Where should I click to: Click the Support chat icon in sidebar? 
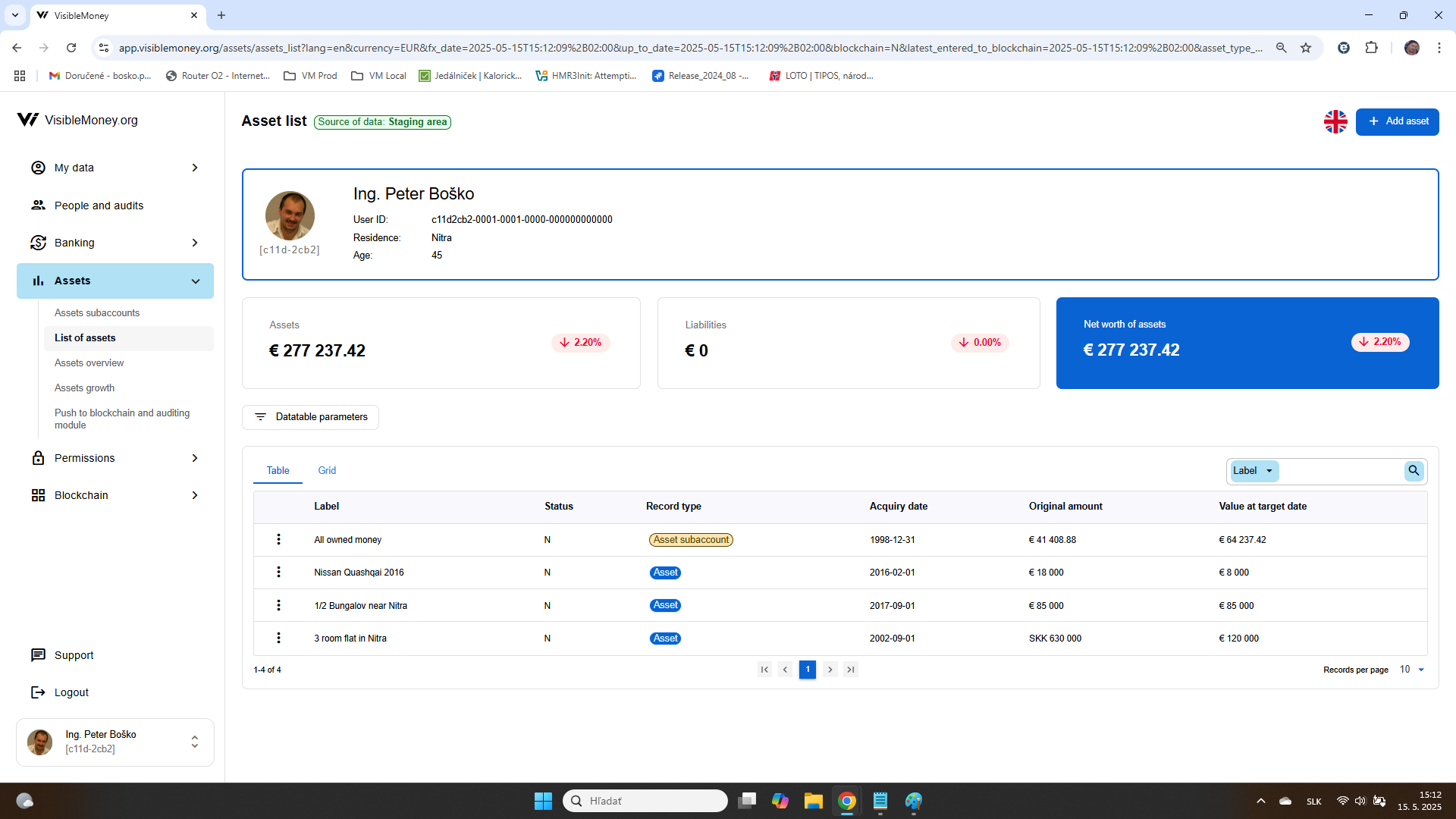(38, 655)
